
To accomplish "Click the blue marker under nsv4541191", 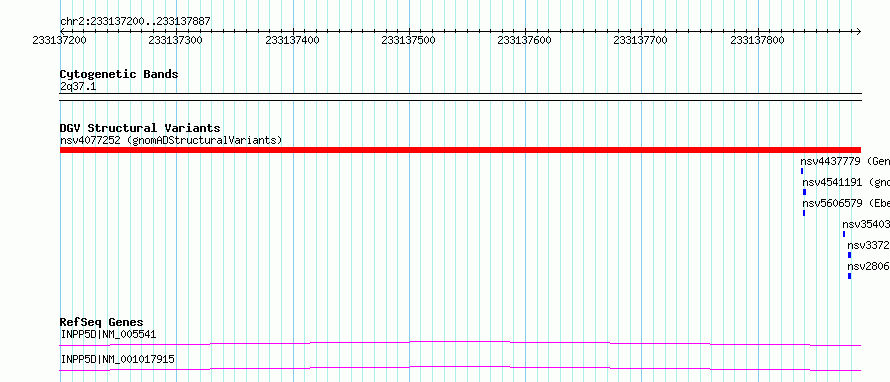I will [804, 192].
